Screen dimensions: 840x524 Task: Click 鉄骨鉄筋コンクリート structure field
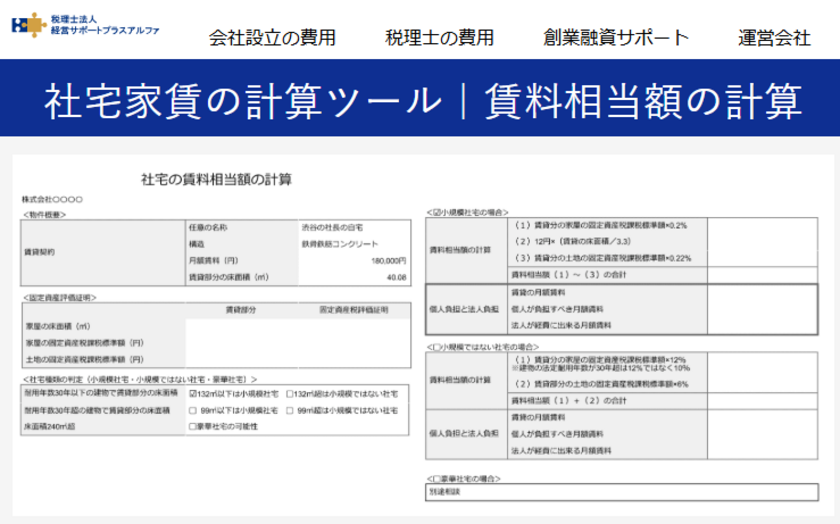pos(354,244)
